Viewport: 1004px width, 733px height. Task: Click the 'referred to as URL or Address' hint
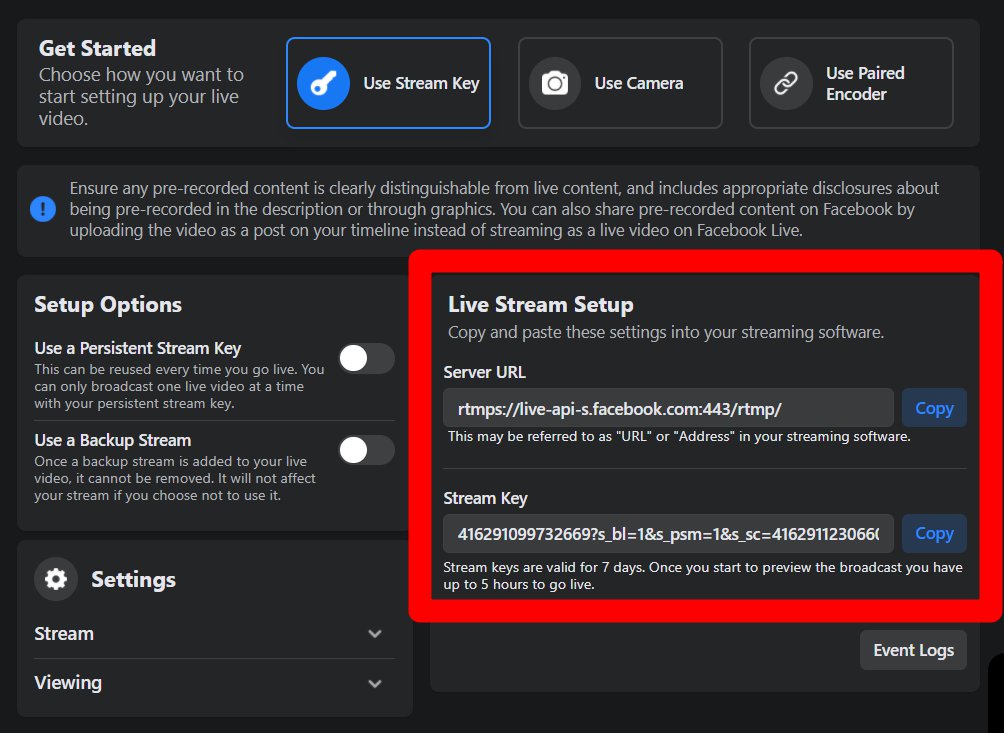[x=679, y=437]
